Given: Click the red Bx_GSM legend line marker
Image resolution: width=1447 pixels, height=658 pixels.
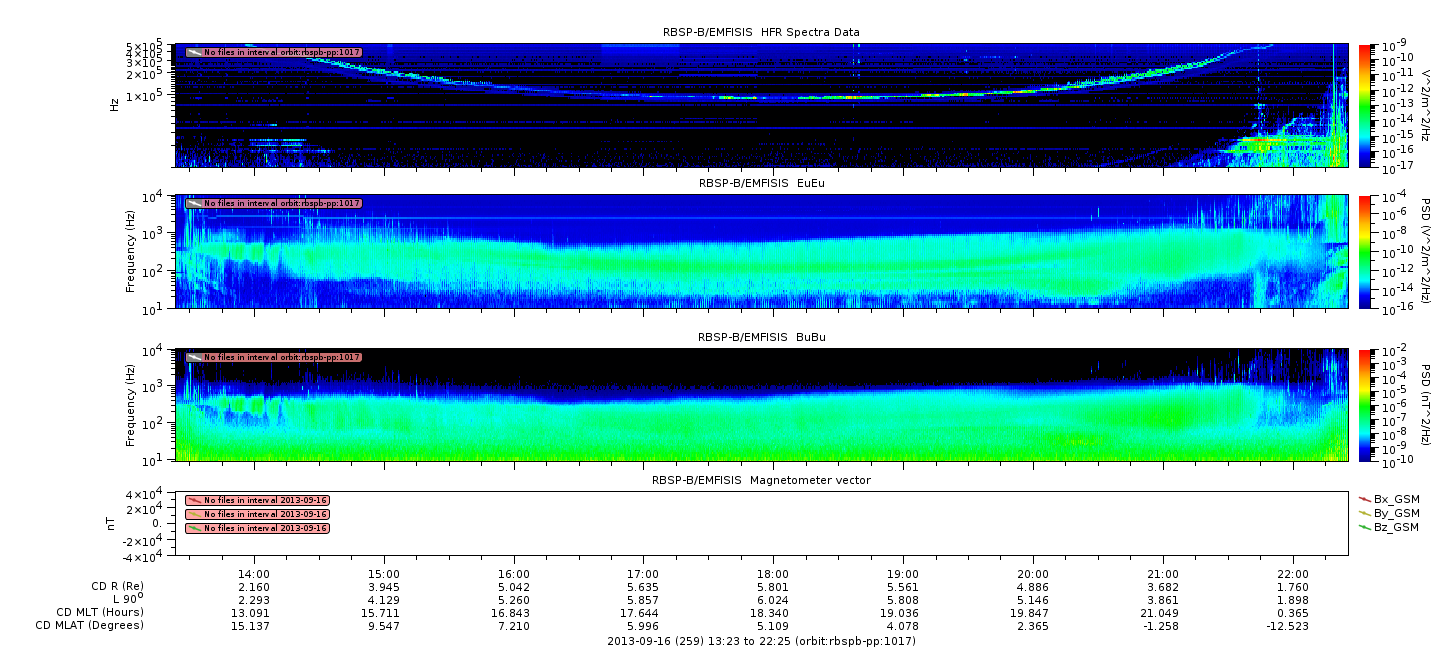Looking at the screenshot, I should [1365, 498].
